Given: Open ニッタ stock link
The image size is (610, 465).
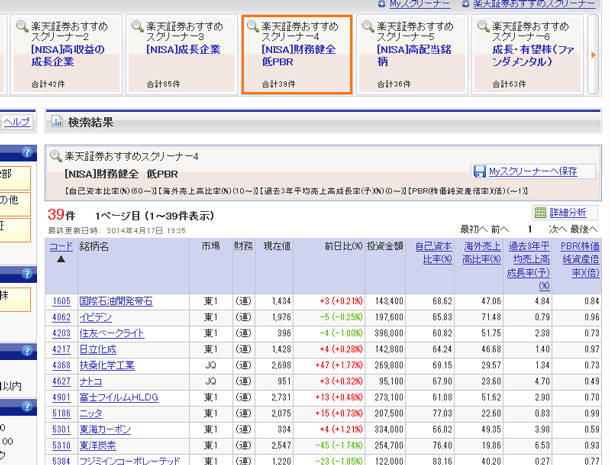Looking at the screenshot, I should [91, 413].
